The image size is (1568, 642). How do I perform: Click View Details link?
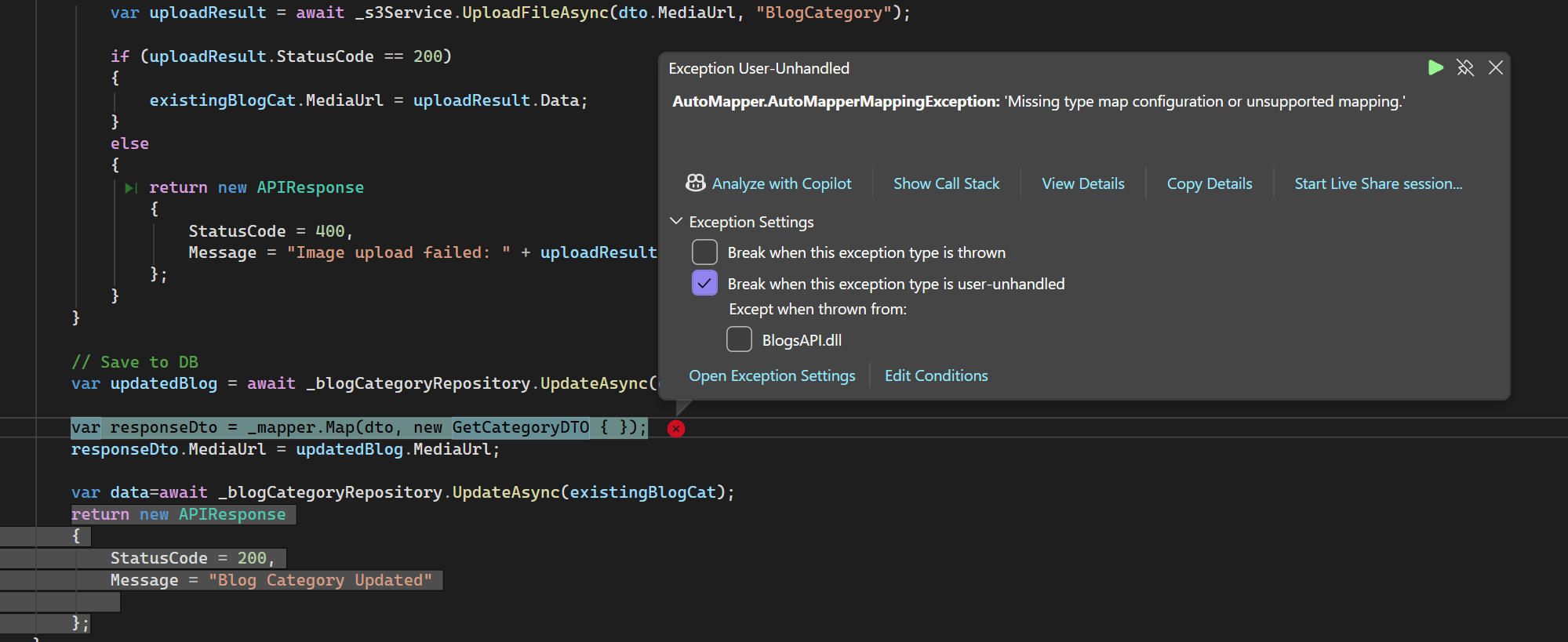point(1082,183)
